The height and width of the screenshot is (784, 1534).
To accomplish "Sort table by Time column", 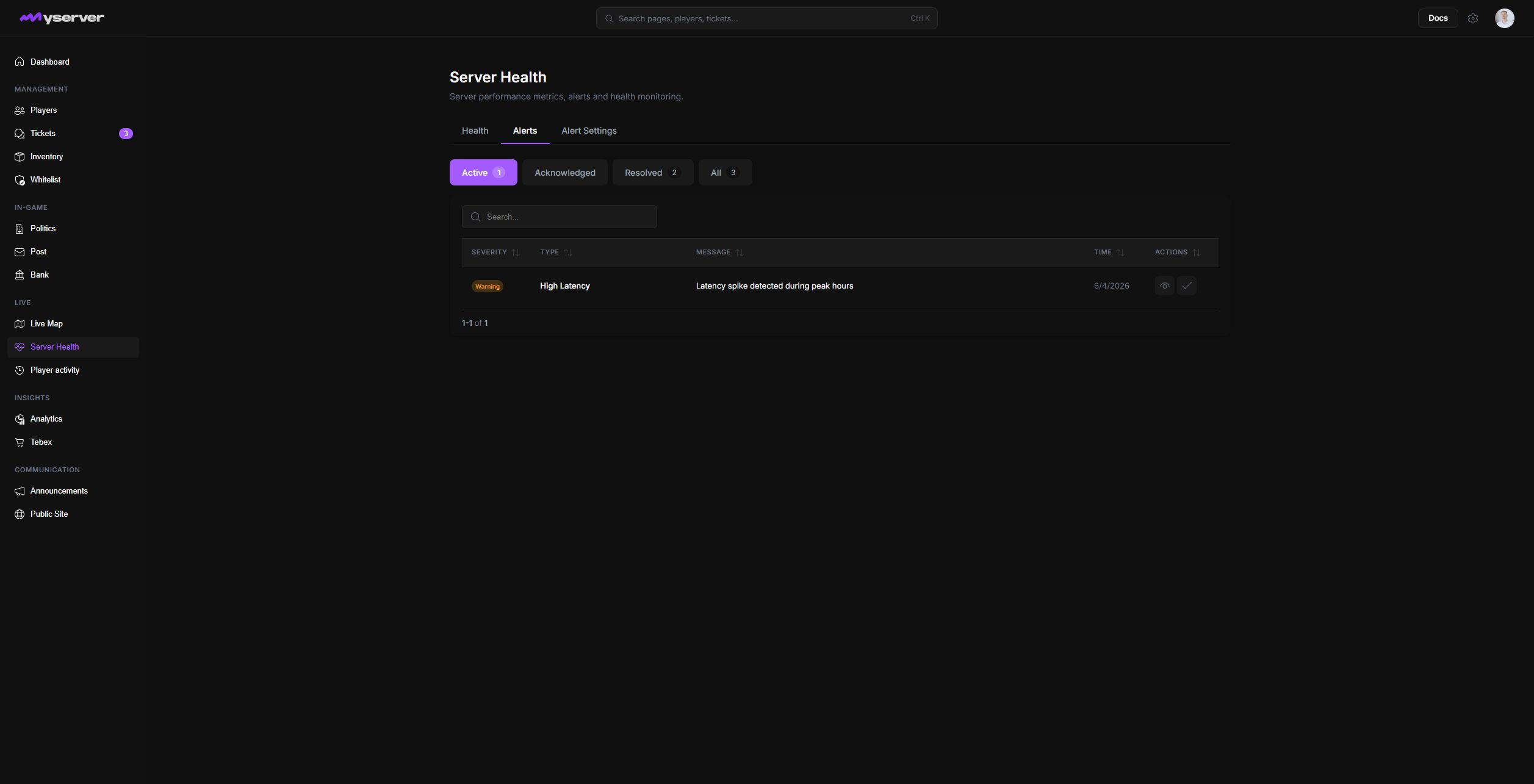I will coord(1109,253).
